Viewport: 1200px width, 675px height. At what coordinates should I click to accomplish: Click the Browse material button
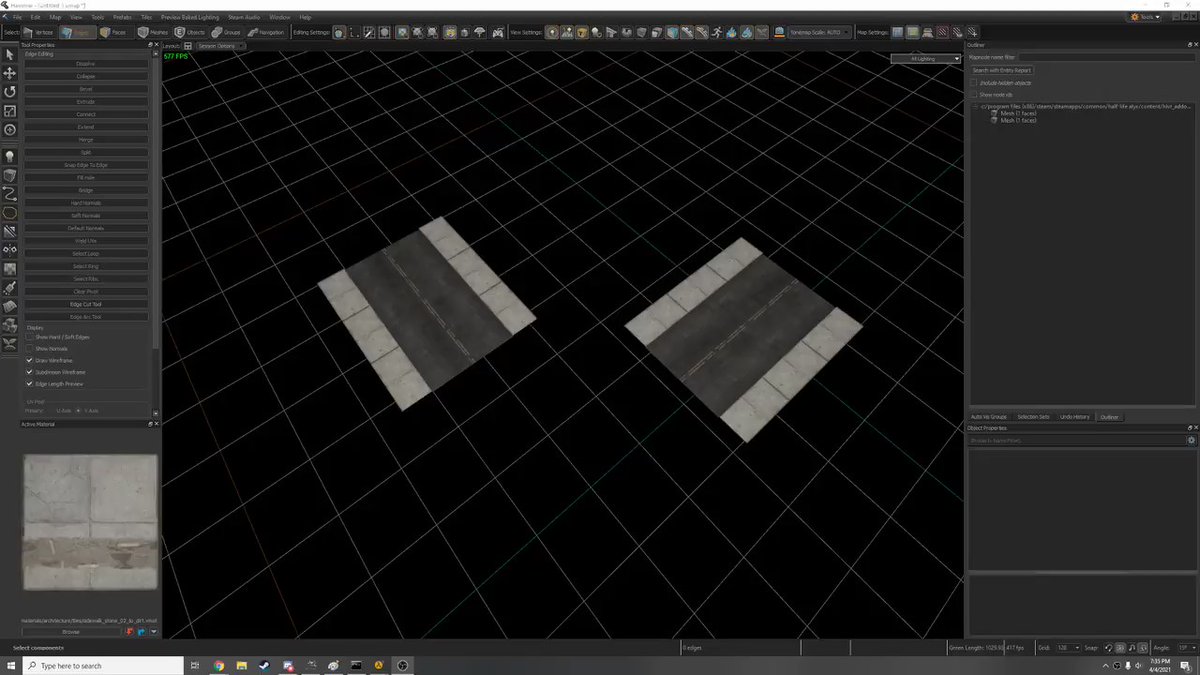coord(71,632)
